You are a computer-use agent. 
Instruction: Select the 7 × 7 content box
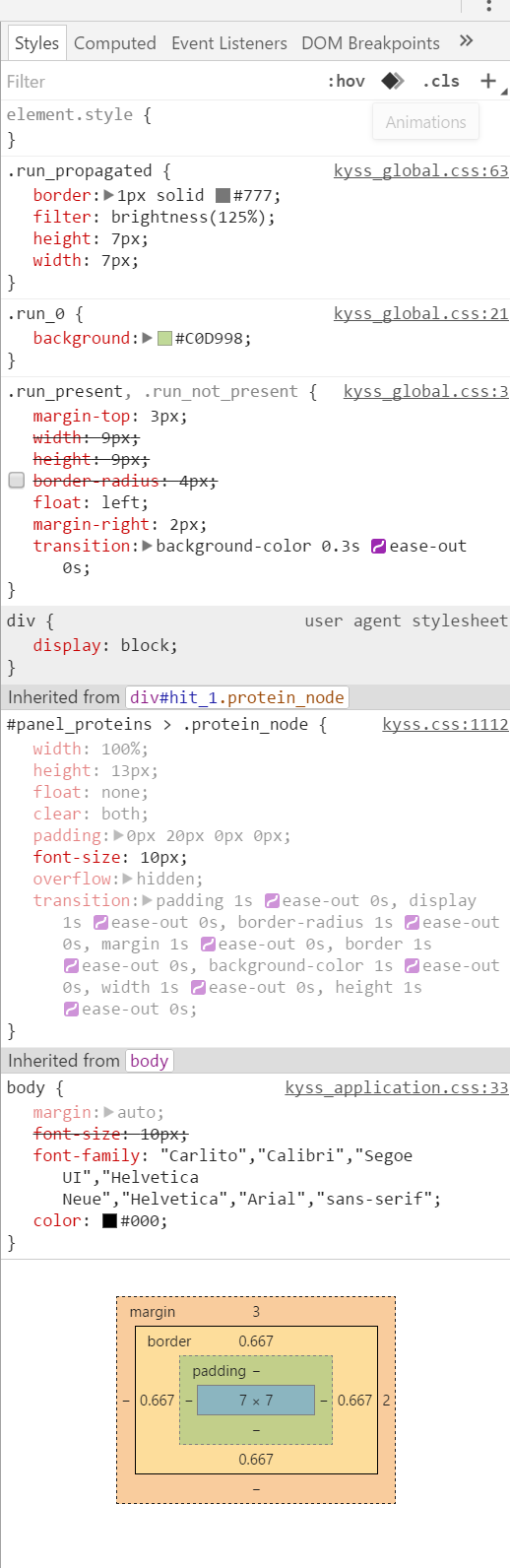tap(256, 1400)
